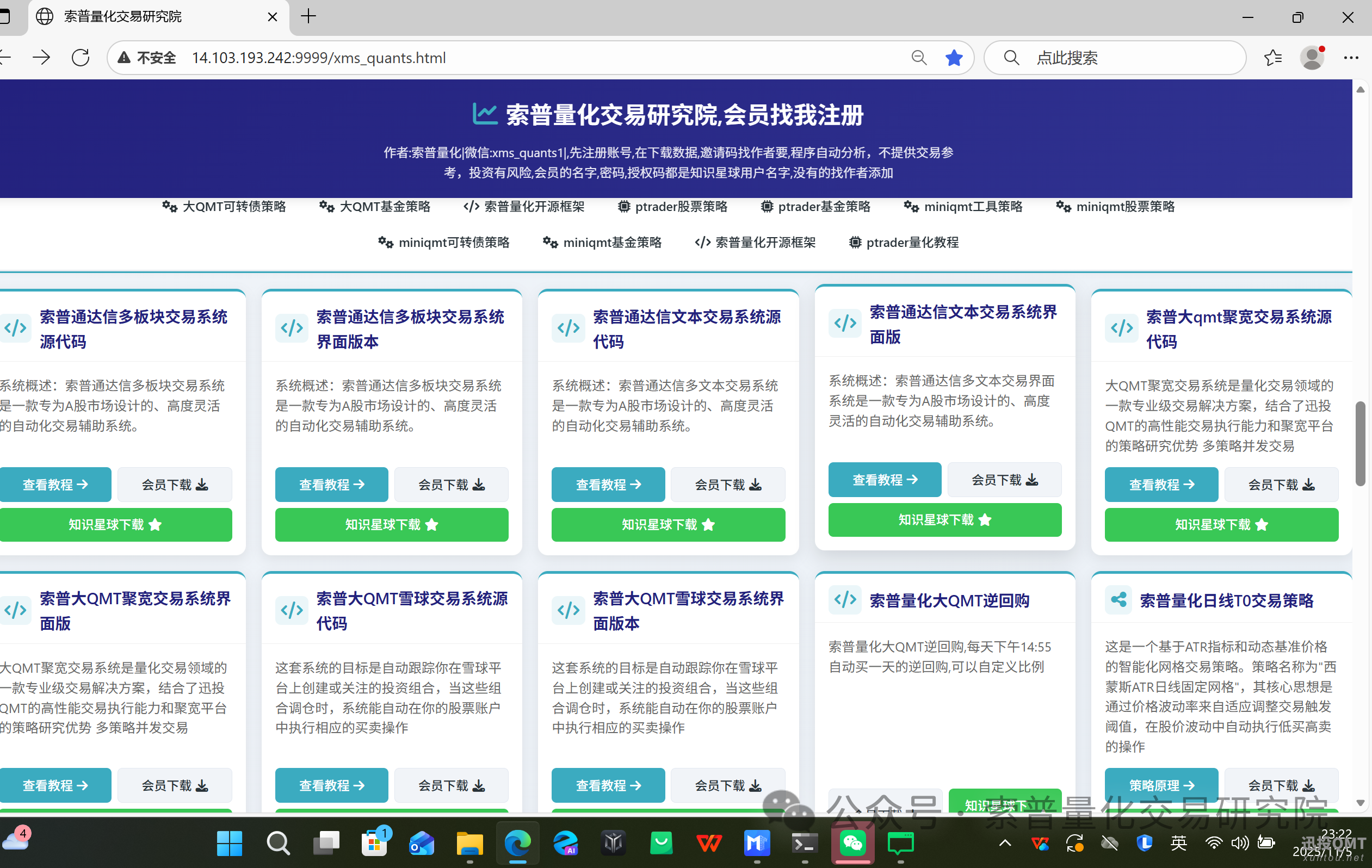Click the share icon on 索普量化日线T0交易策略 card
Viewport: 1372px width, 868px height.
(x=1118, y=599)
